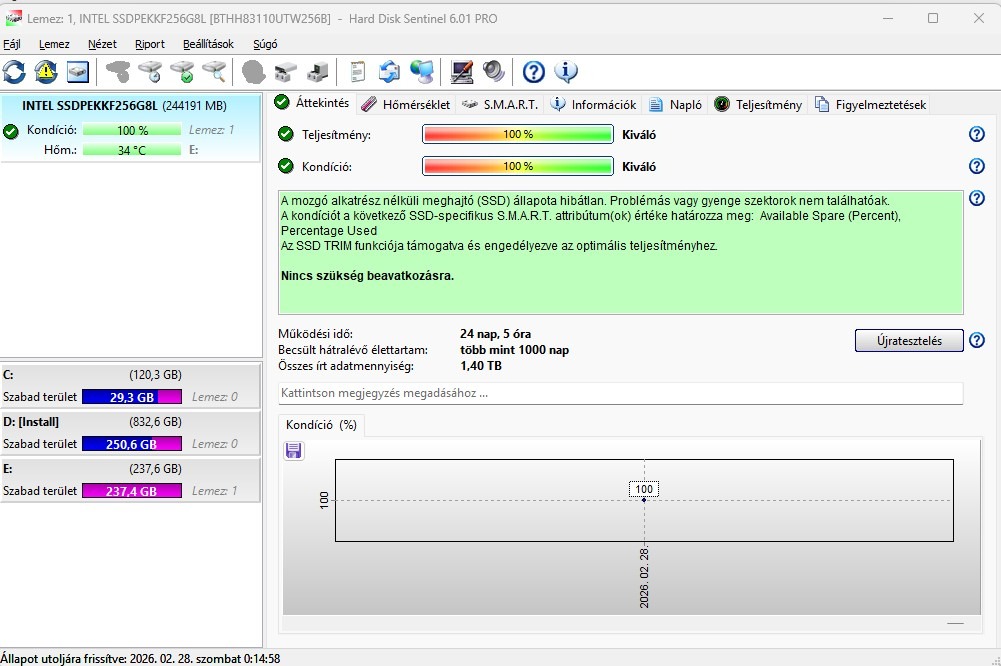Screen dimensions: 1001x666
Task: Maximize the Hard Disk Sentinel window
Action: (933, 18)
